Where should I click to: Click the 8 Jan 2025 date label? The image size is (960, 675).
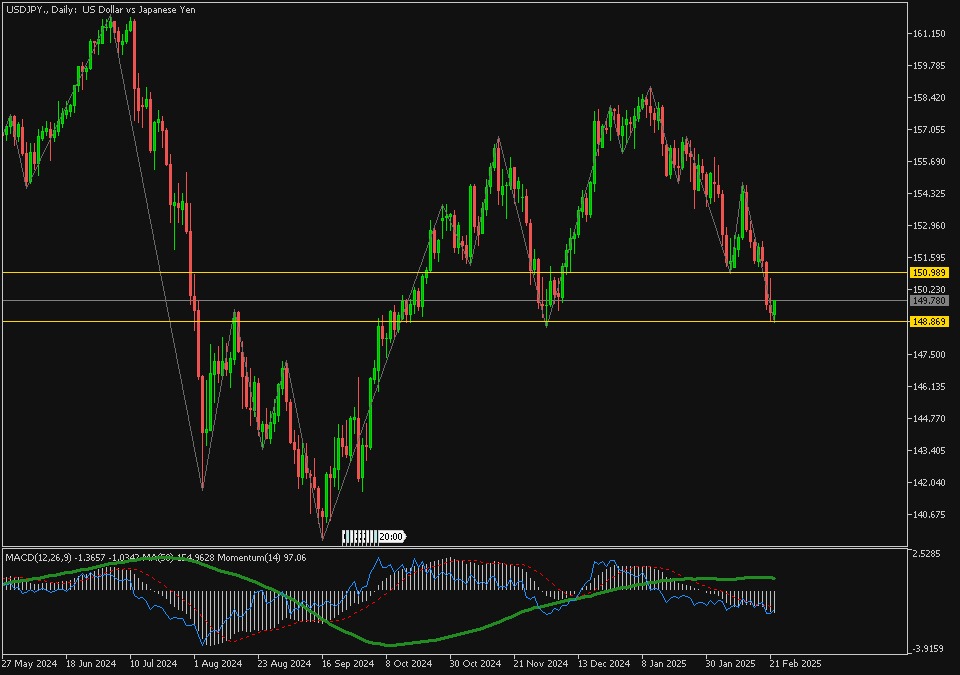point(664,663)
